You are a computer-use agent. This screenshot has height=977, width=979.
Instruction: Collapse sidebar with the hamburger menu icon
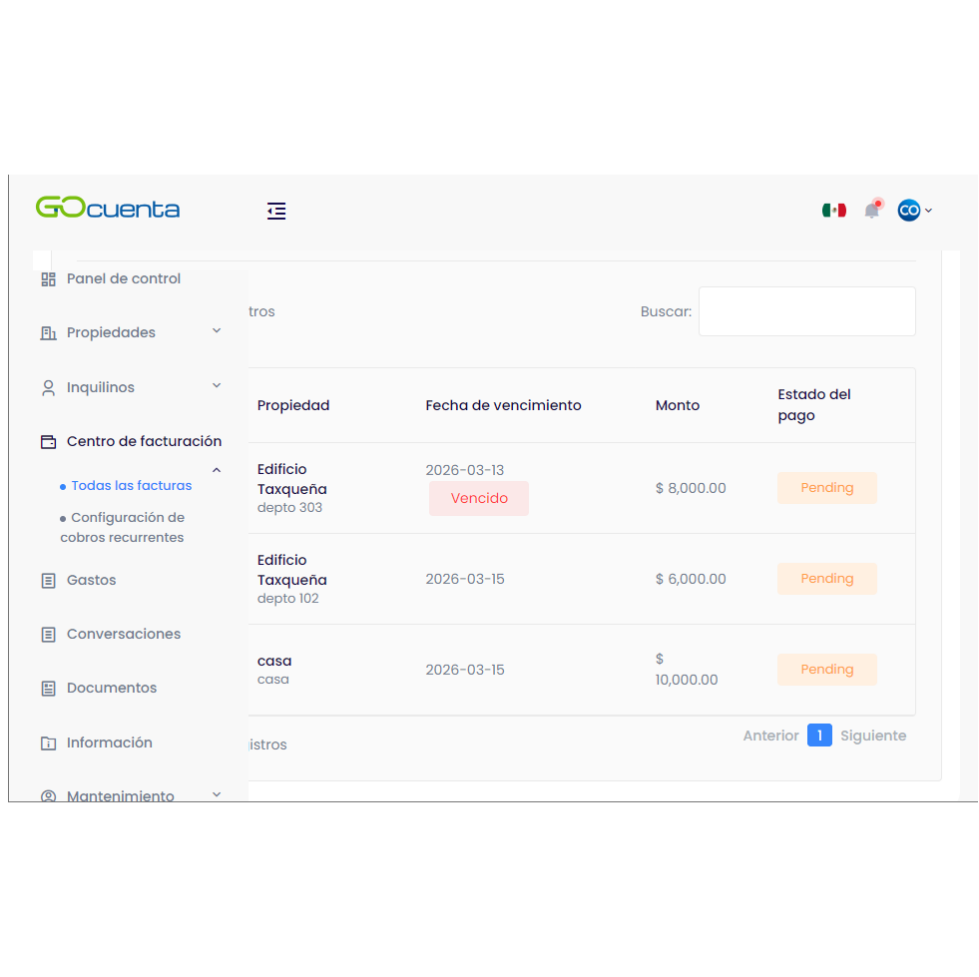pyautogui.click(x=276, y=211)
